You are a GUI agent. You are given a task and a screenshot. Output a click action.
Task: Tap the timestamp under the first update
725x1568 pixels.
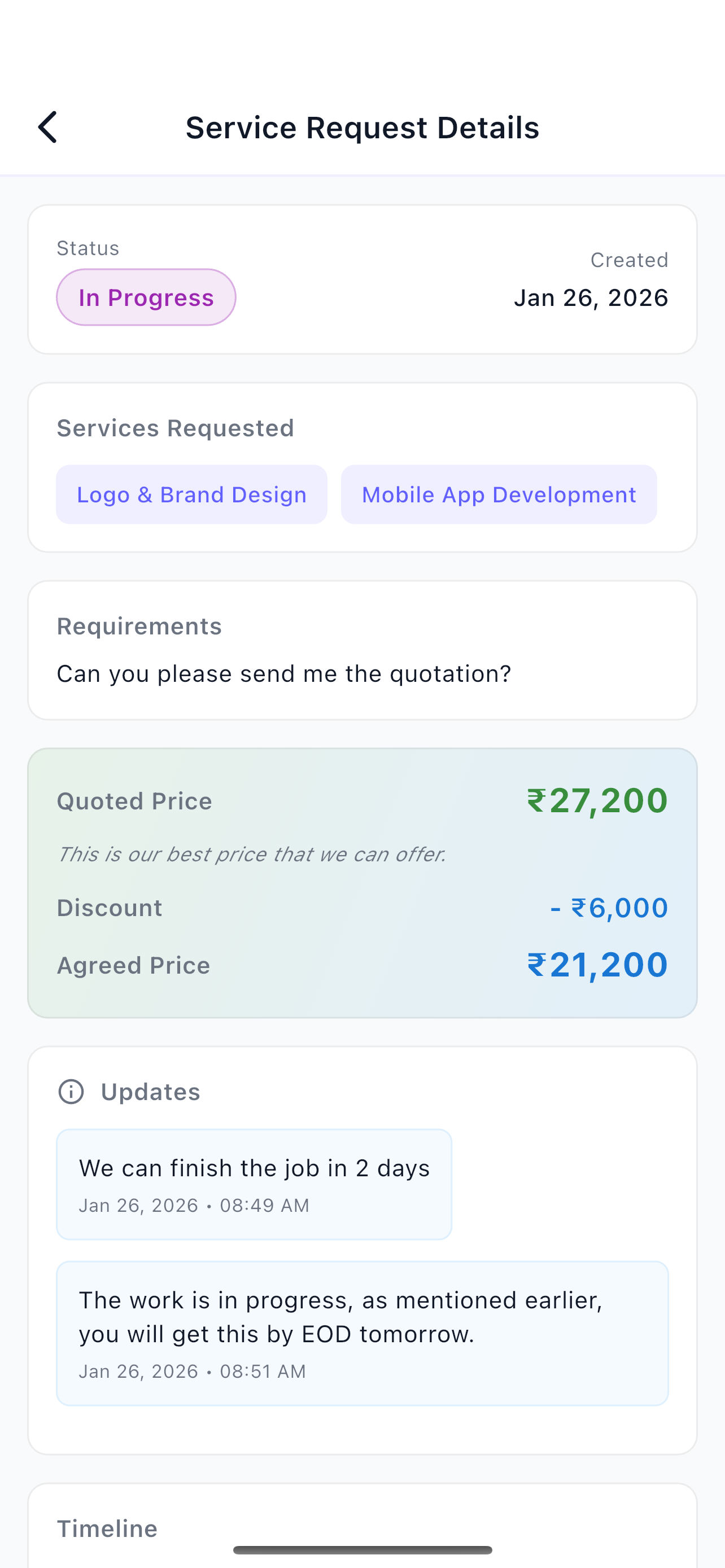[x=194, y=1205]
